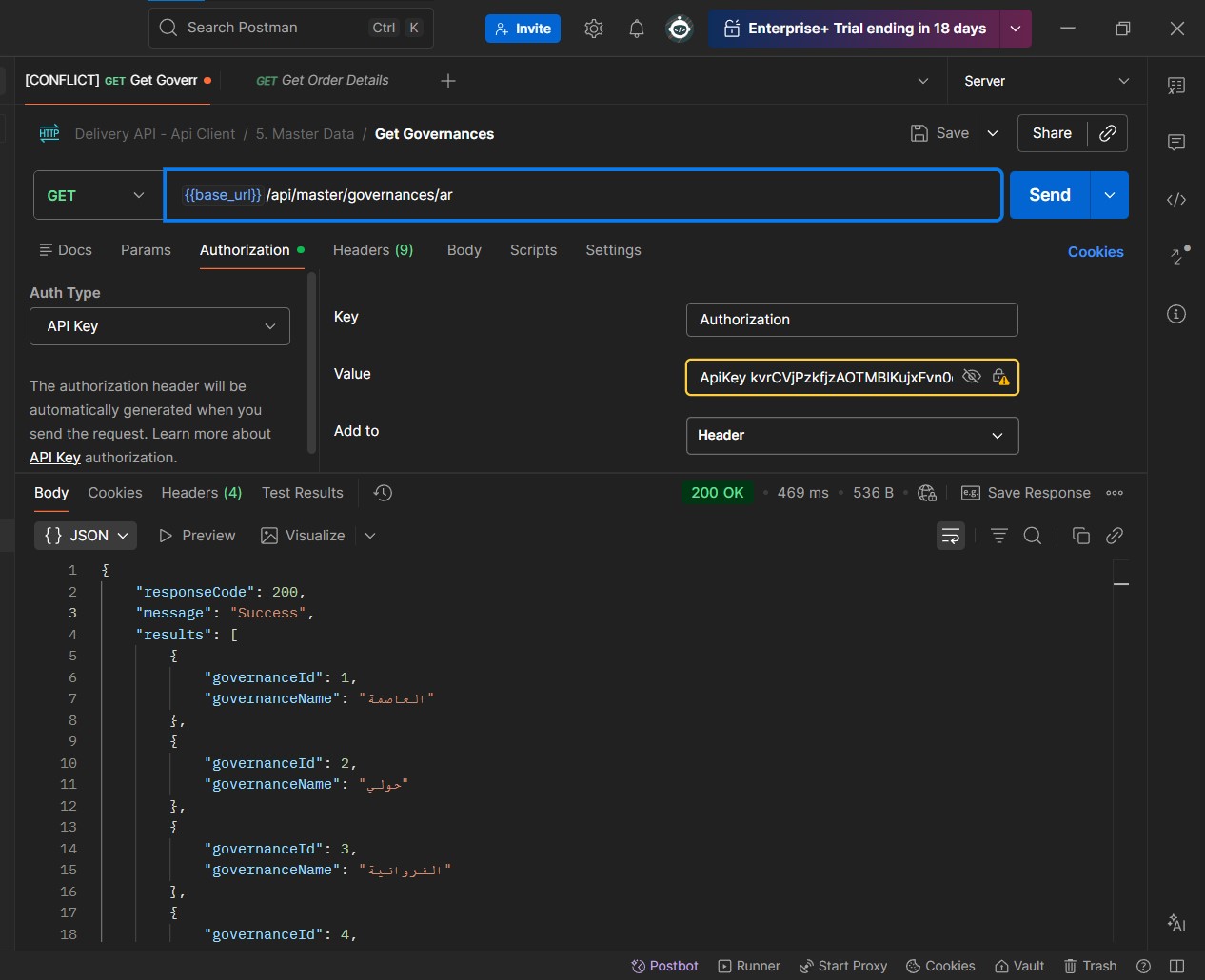This screenshot has height=980, width=1205.
Task: Open the Docs tab
Action: (x=66, y=250)
